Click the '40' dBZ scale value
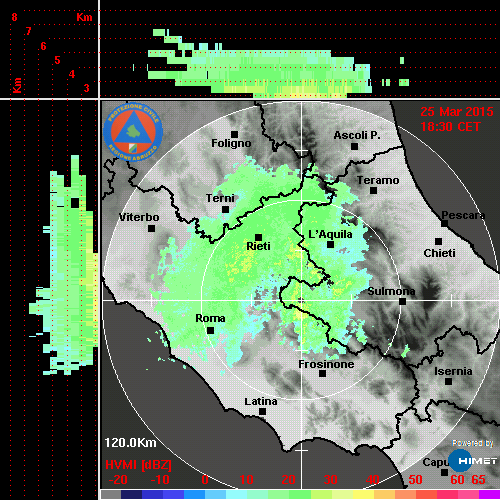 point(372,480)
